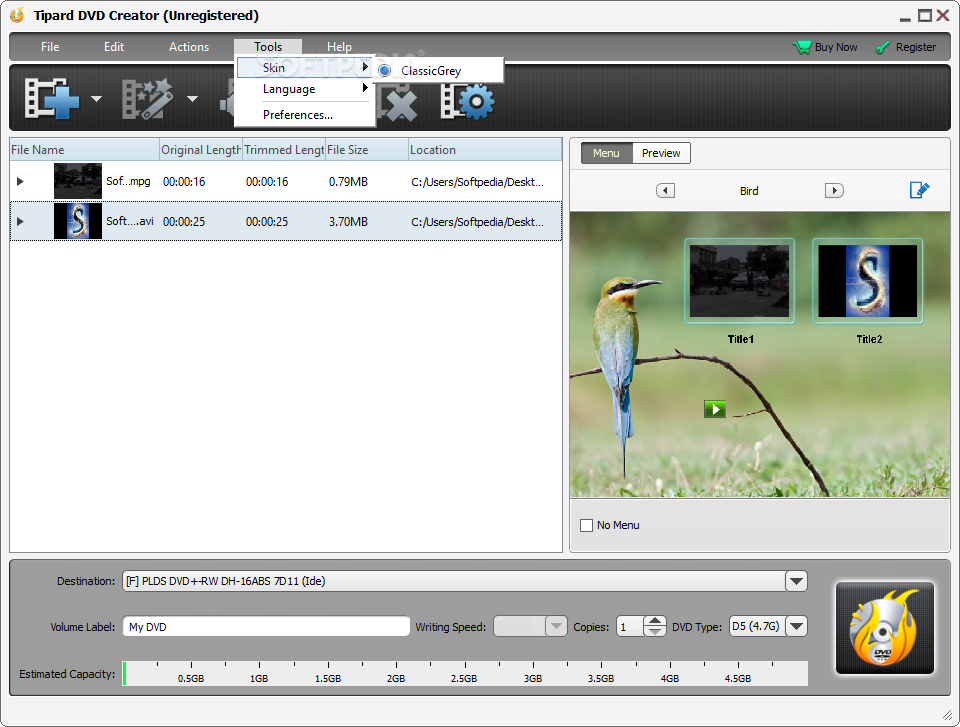This screenshot has width=960, height=727.
Task: Select the ClassicGrey skin radio option
Action: pyautogui.click(x=384, y=70)
